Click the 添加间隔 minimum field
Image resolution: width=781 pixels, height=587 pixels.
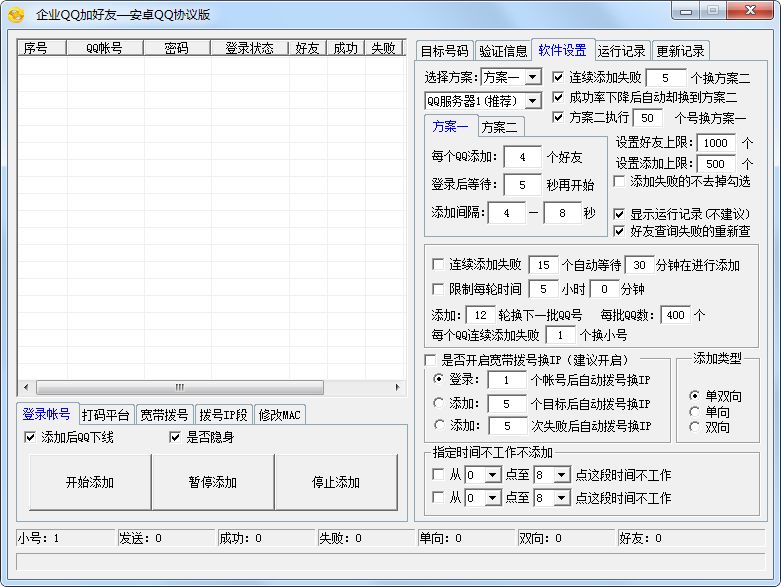[507, 213]
